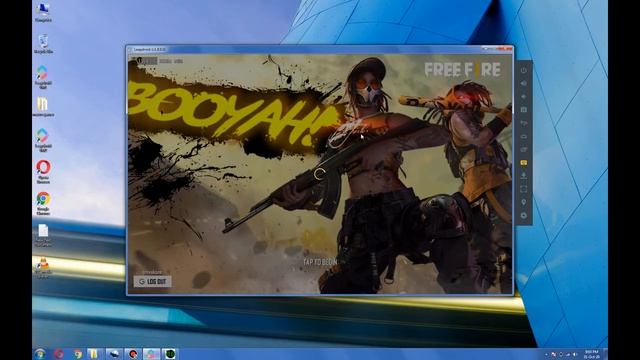Take a screenshot with the camera icon
Viewport: 640px width, 360px height.
click(524, 110)
